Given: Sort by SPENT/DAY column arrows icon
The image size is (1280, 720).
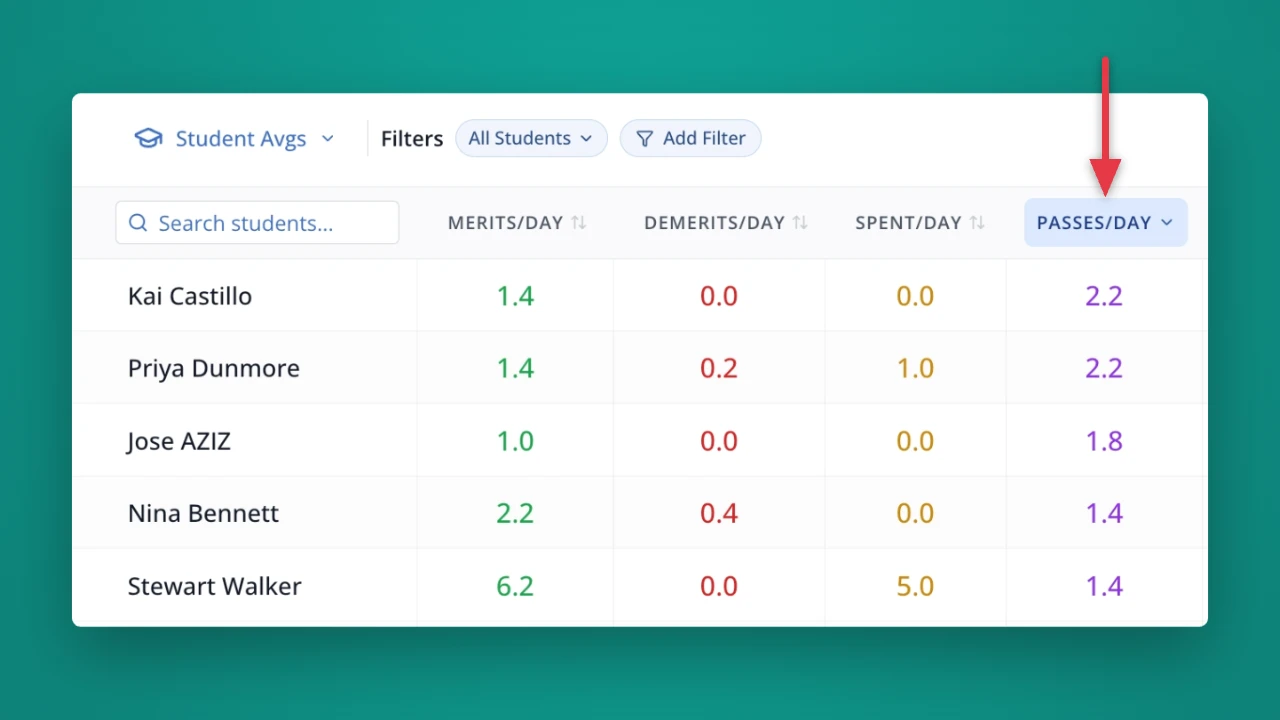Looking at the screenshot, I should click(x=978, y=222).
